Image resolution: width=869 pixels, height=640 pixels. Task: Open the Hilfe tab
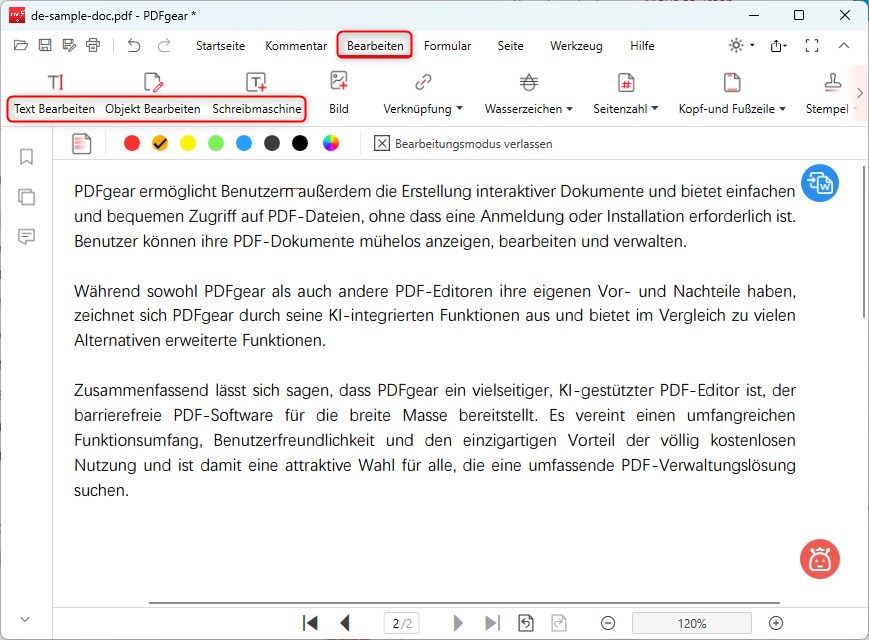[x=642, y=45]
